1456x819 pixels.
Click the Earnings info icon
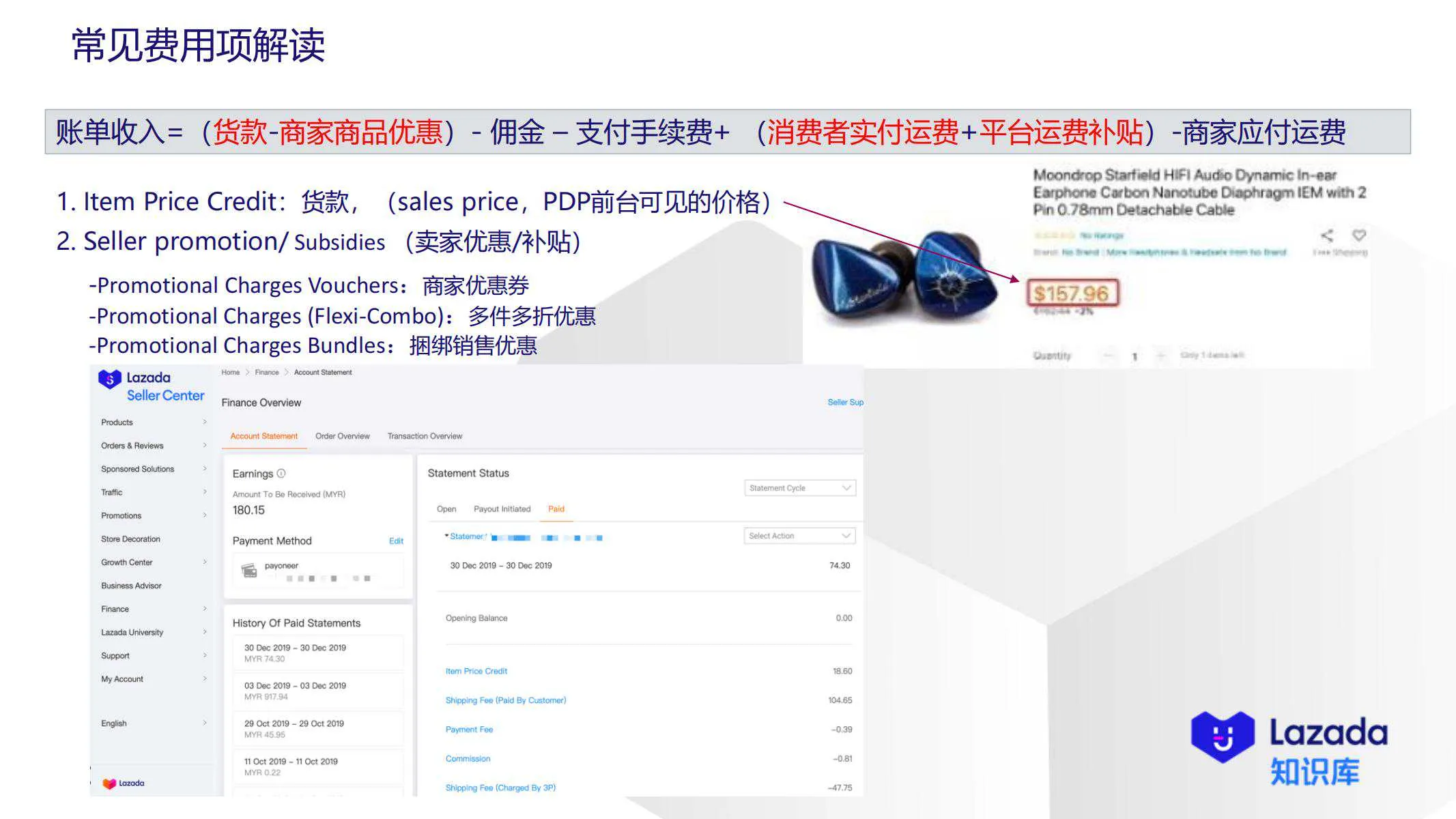pyautogui.click(x=281, y=473)
